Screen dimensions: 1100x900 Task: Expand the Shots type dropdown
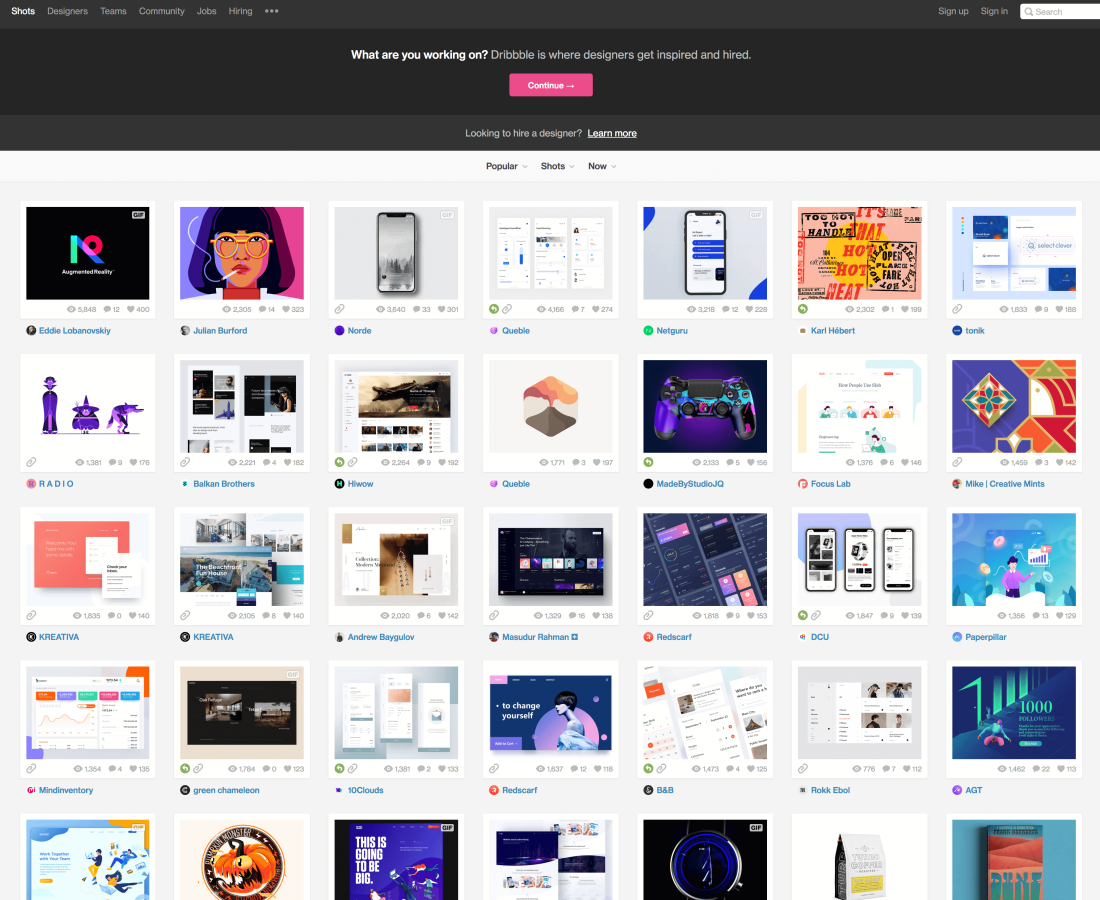tap(557, 166)
